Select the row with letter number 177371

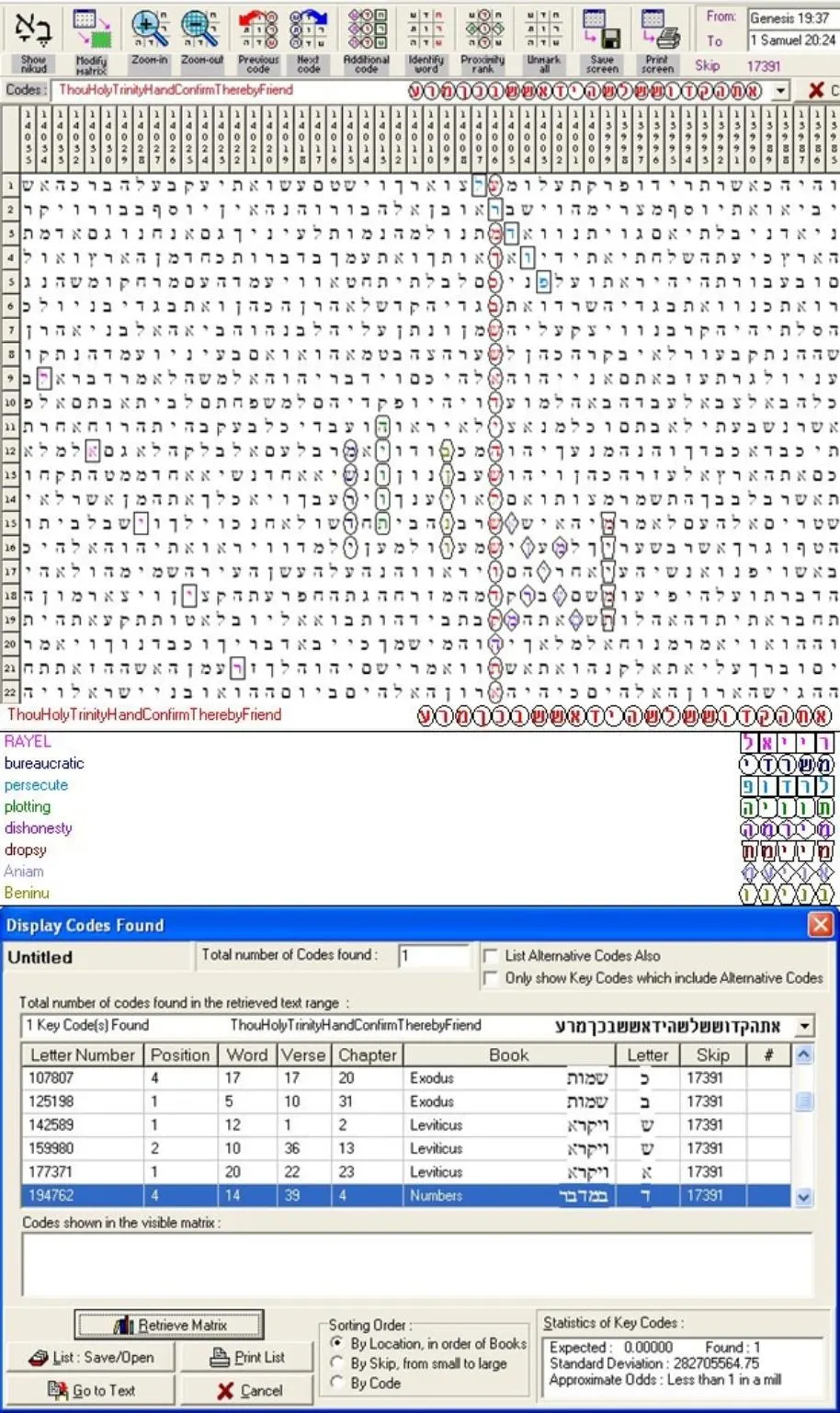coord(406,1172)
